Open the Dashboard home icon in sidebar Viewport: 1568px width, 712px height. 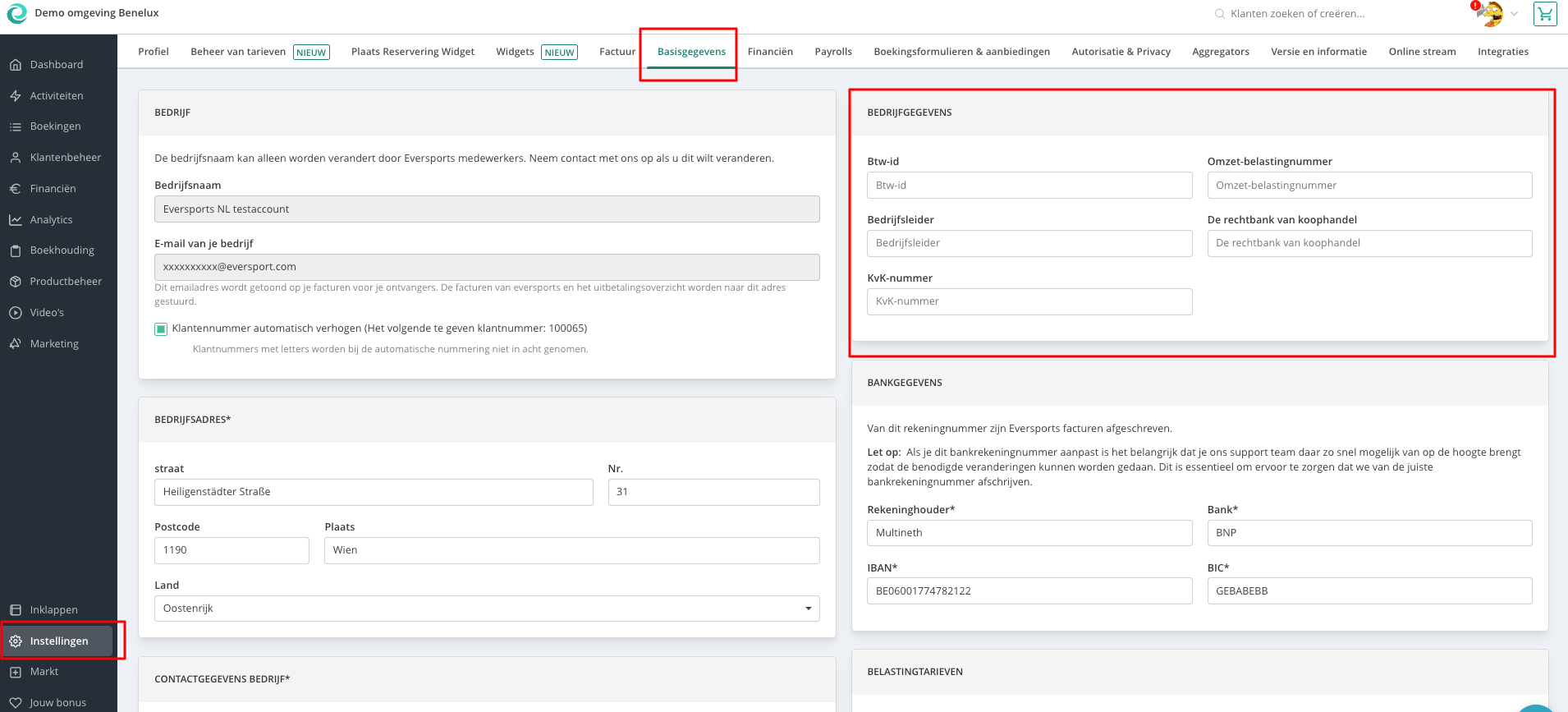click(x=16, y=65)
